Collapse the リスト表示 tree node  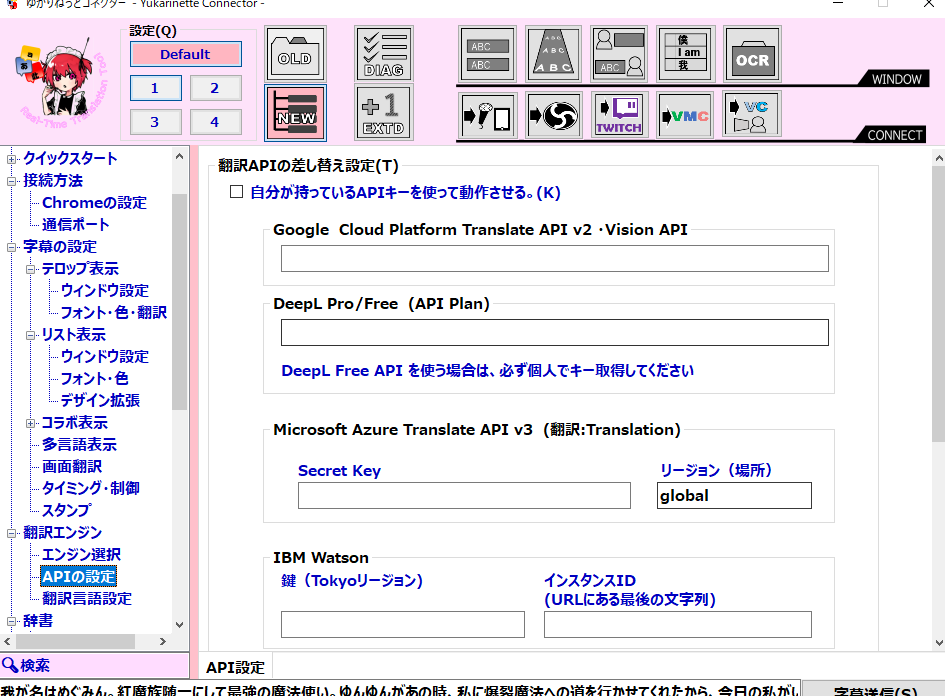coord(30,336)
